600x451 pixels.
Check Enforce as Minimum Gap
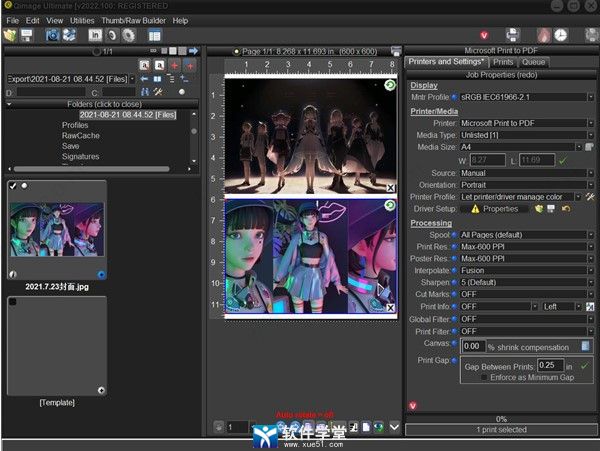click(x=484, y=378)
